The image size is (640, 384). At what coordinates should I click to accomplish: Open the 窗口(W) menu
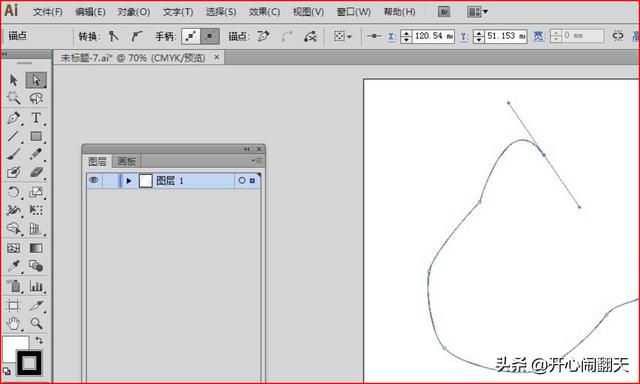(x=354, y=12)
